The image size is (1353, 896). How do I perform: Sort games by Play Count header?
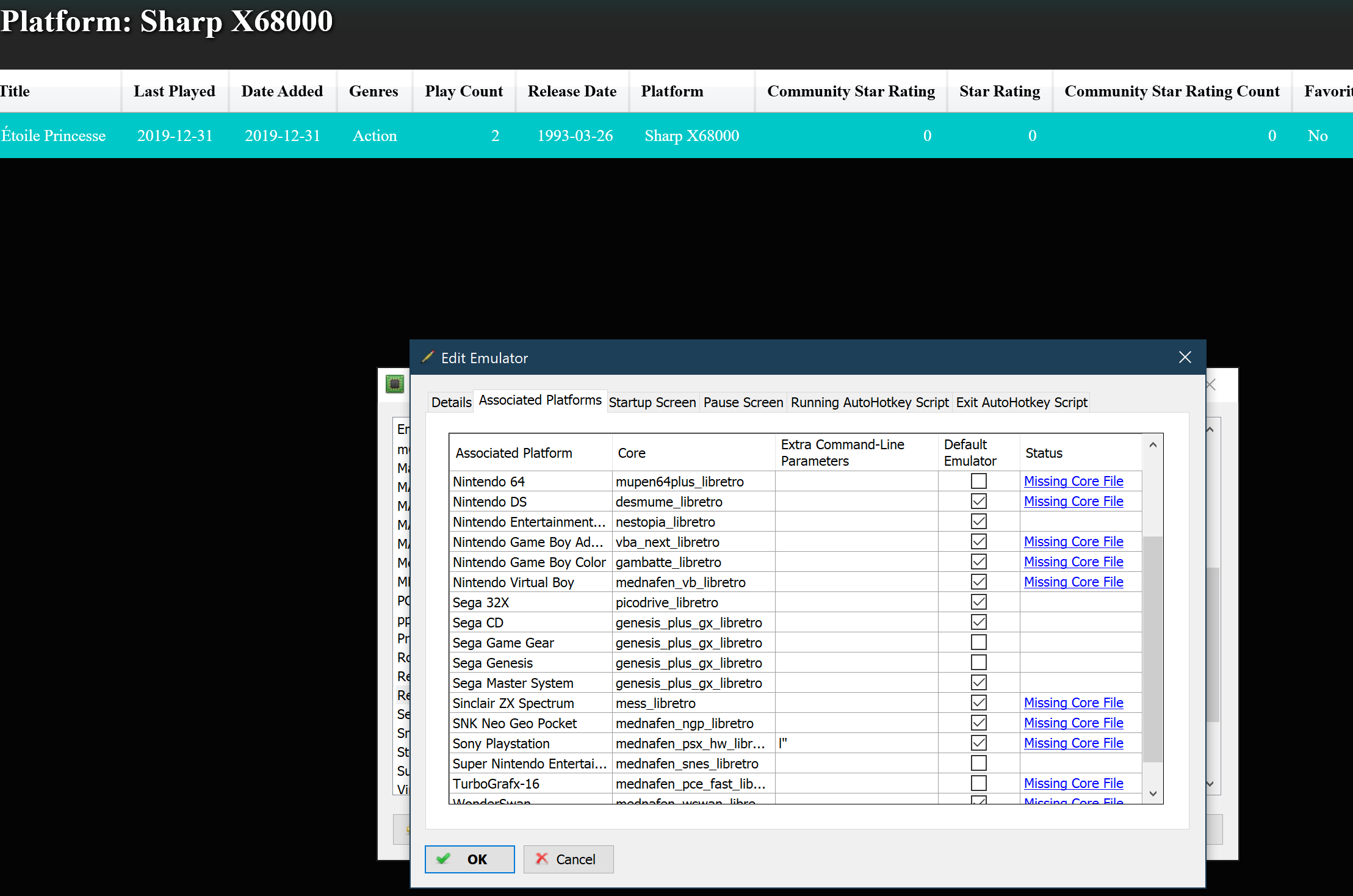pos(464,91)
